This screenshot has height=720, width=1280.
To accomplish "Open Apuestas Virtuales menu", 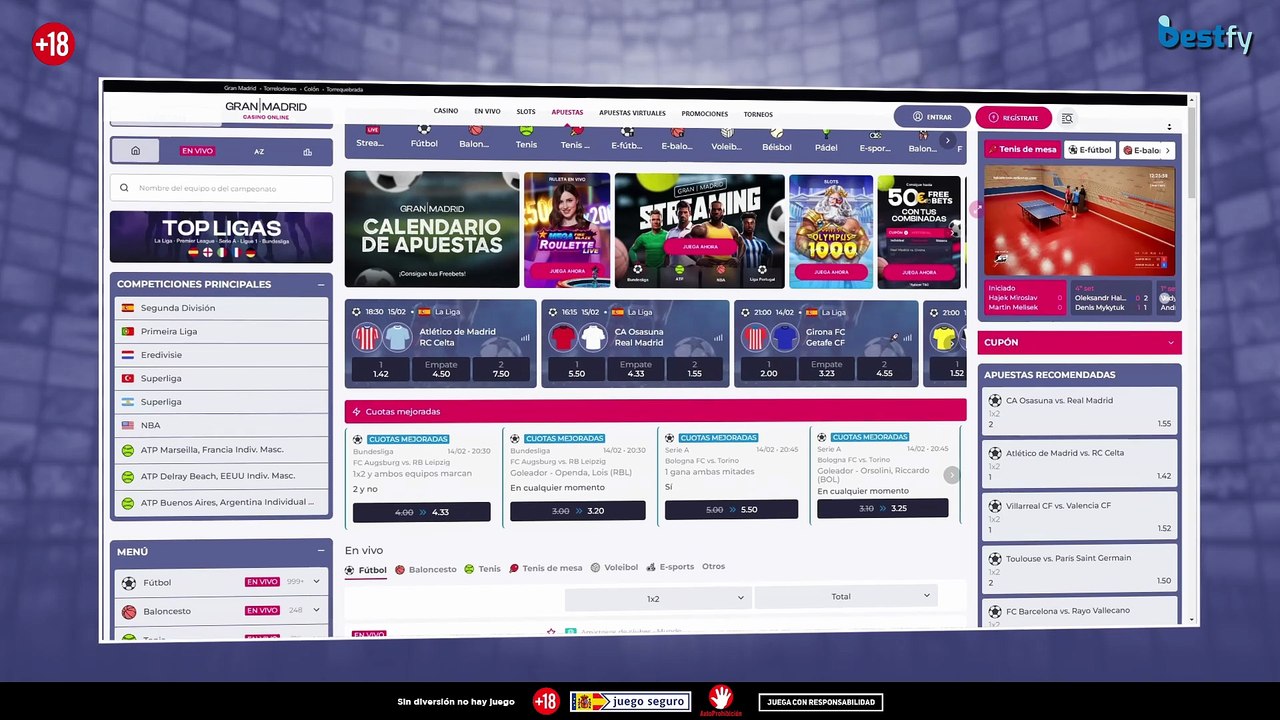I will 632,113.
